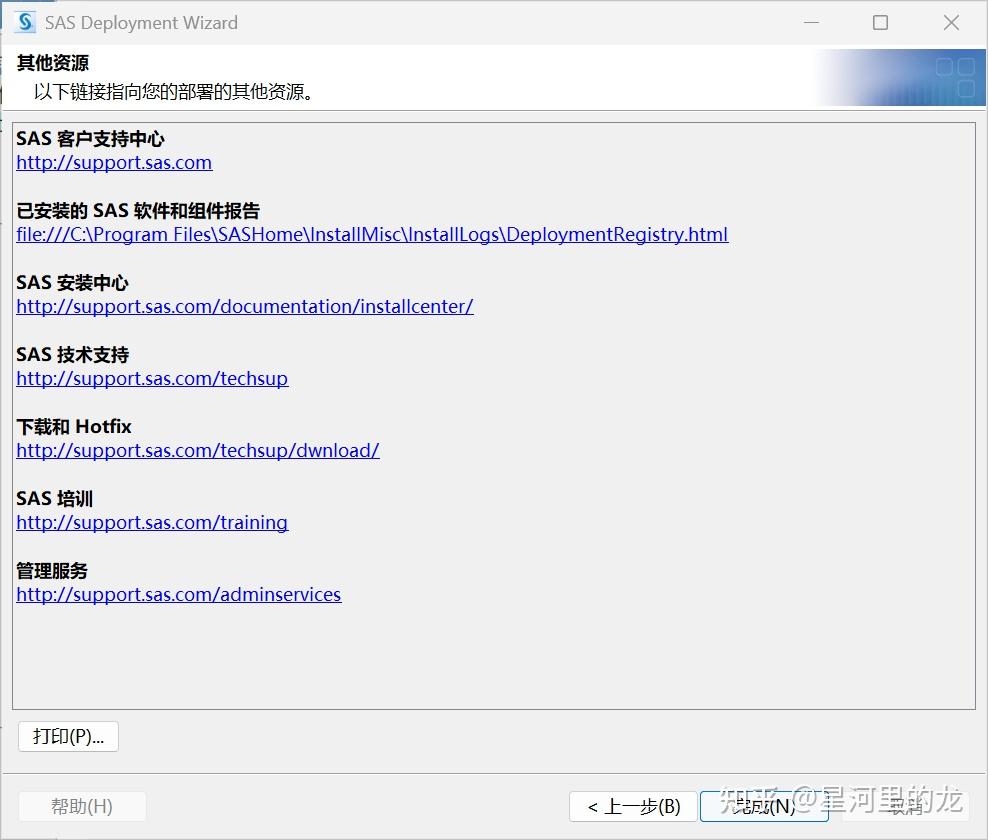Click the 下载和 Hotfix heading text

click(73, 426)
